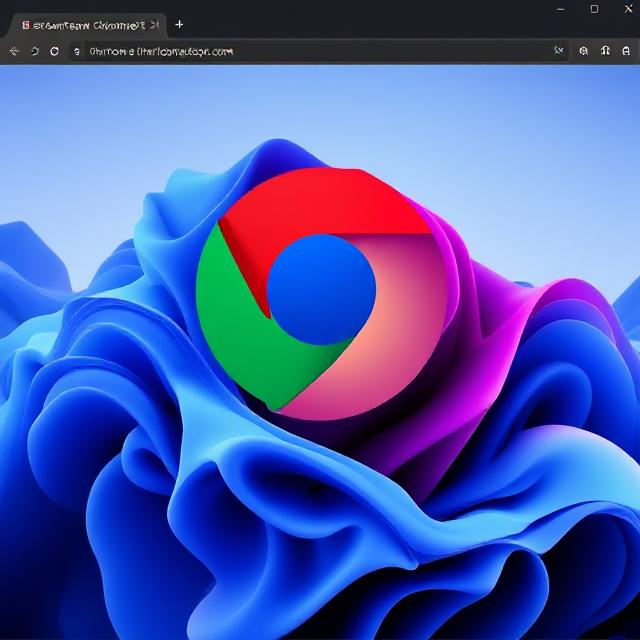Click the blue center circle of Chrome logo

[x=321, y=290]
